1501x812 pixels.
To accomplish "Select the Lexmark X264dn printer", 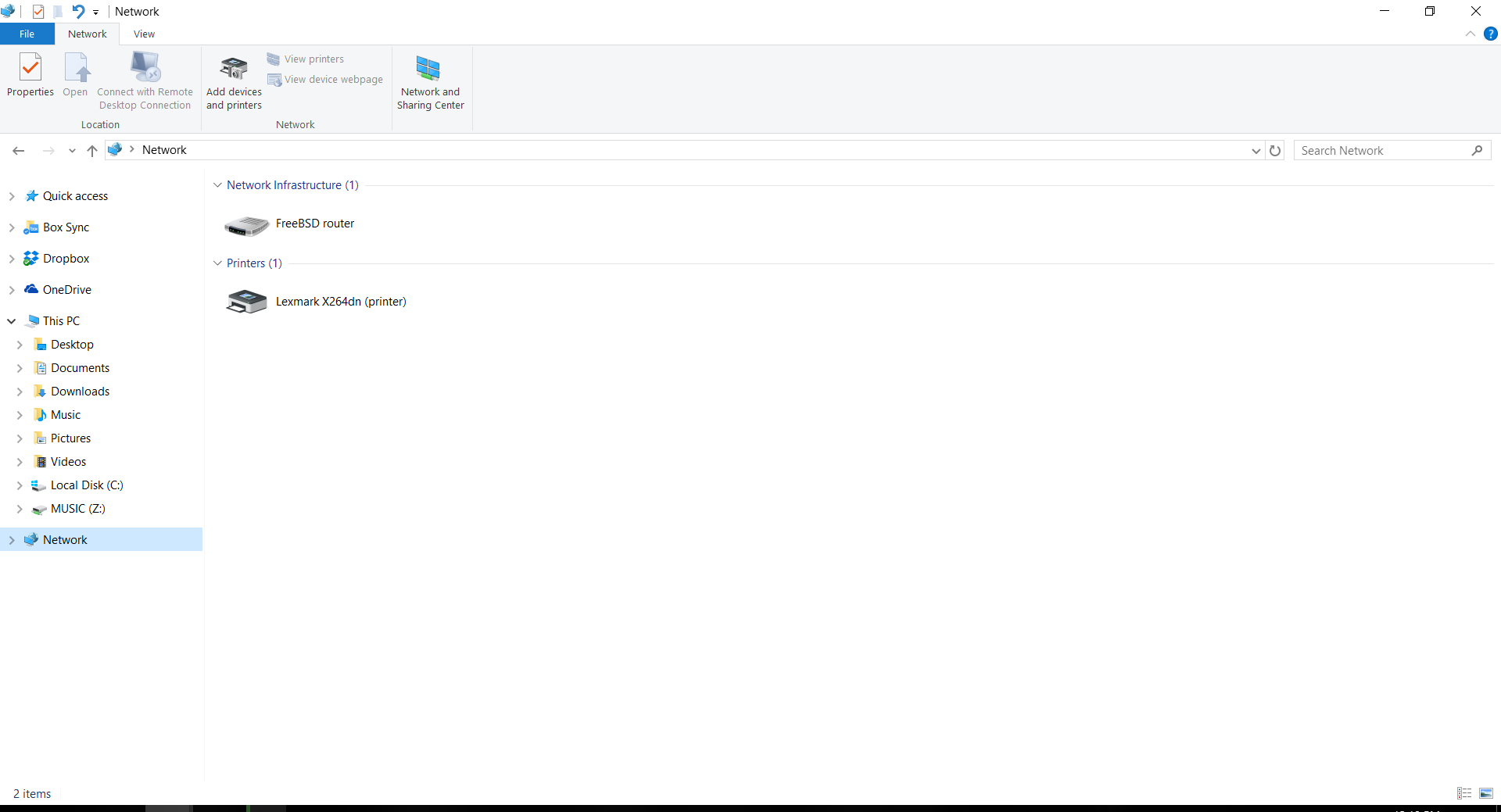I will [316, 302].
